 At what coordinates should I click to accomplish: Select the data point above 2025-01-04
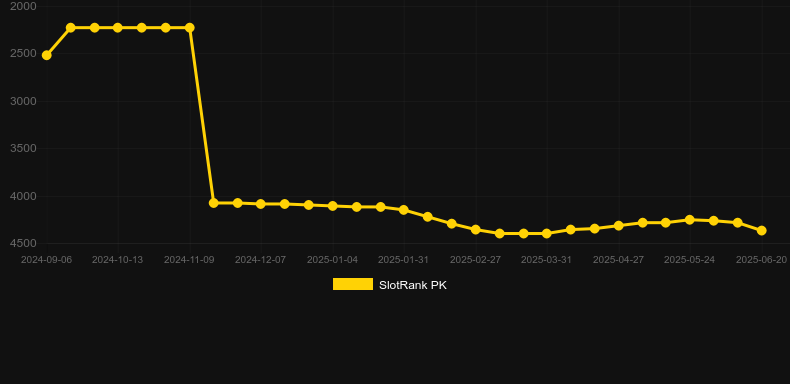[x=333, y=206]
